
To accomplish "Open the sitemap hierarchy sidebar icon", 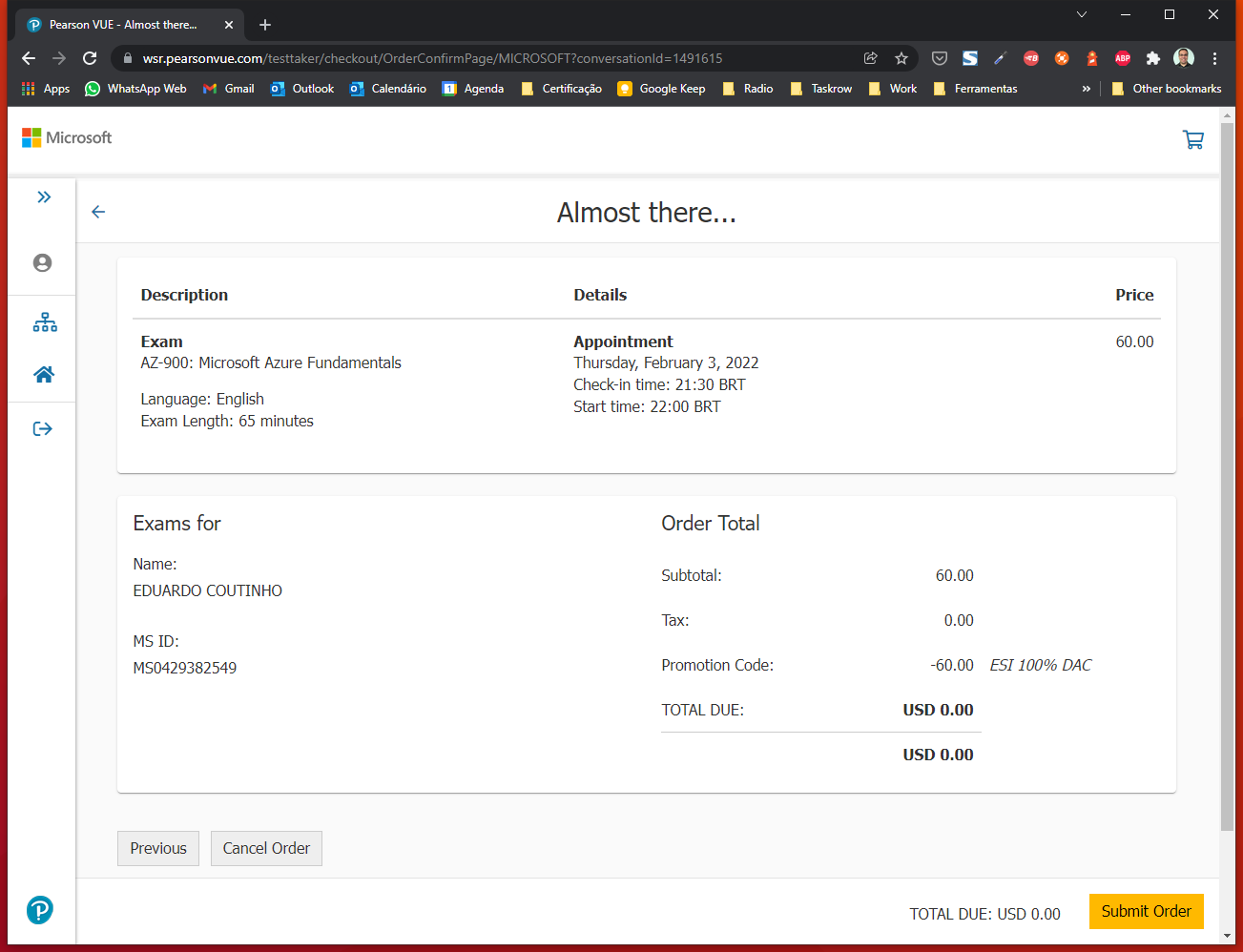I will [x=45, y=322].
